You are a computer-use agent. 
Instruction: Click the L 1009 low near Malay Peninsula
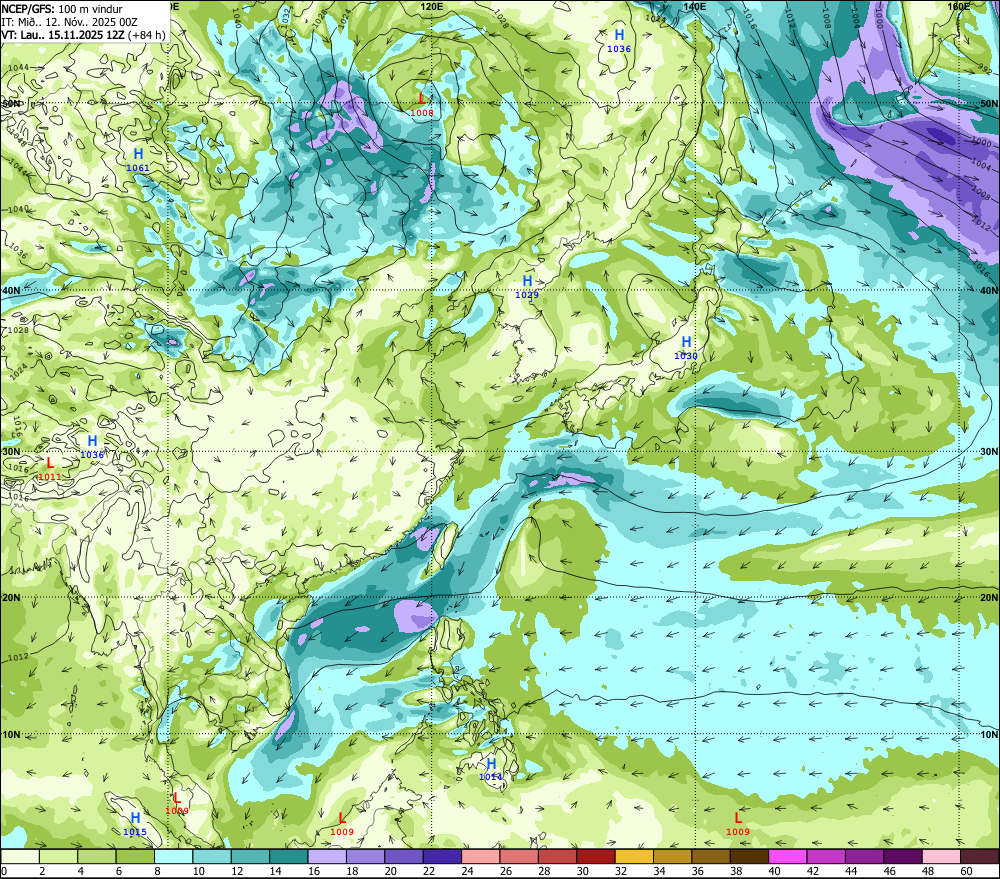(177, 803)
